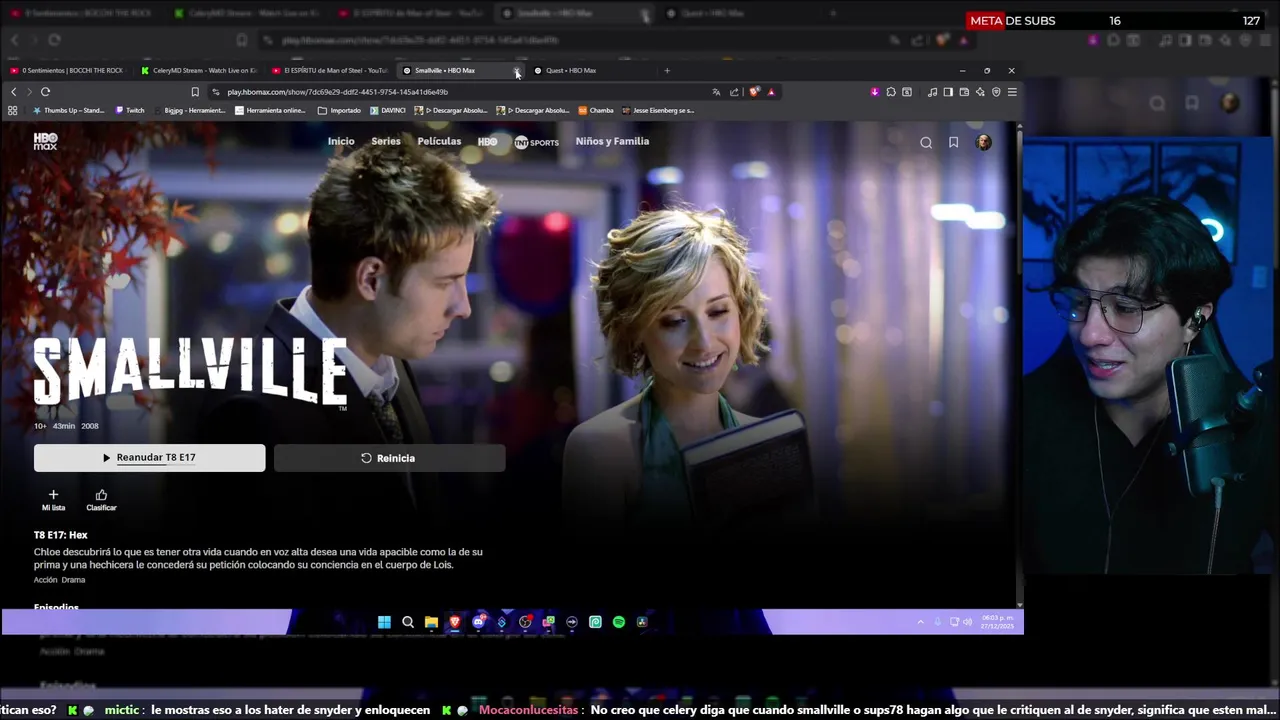Open DaVinci Resolve from the taskbar
Viewport: 1280px width, 720px height.
click(x=642, y=622)
